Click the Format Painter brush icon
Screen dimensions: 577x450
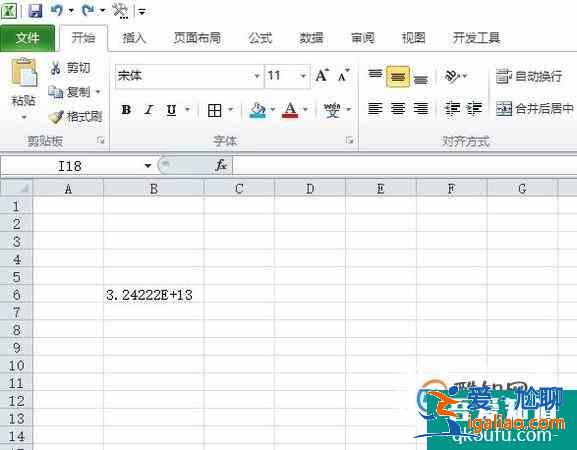pos(56,117)
